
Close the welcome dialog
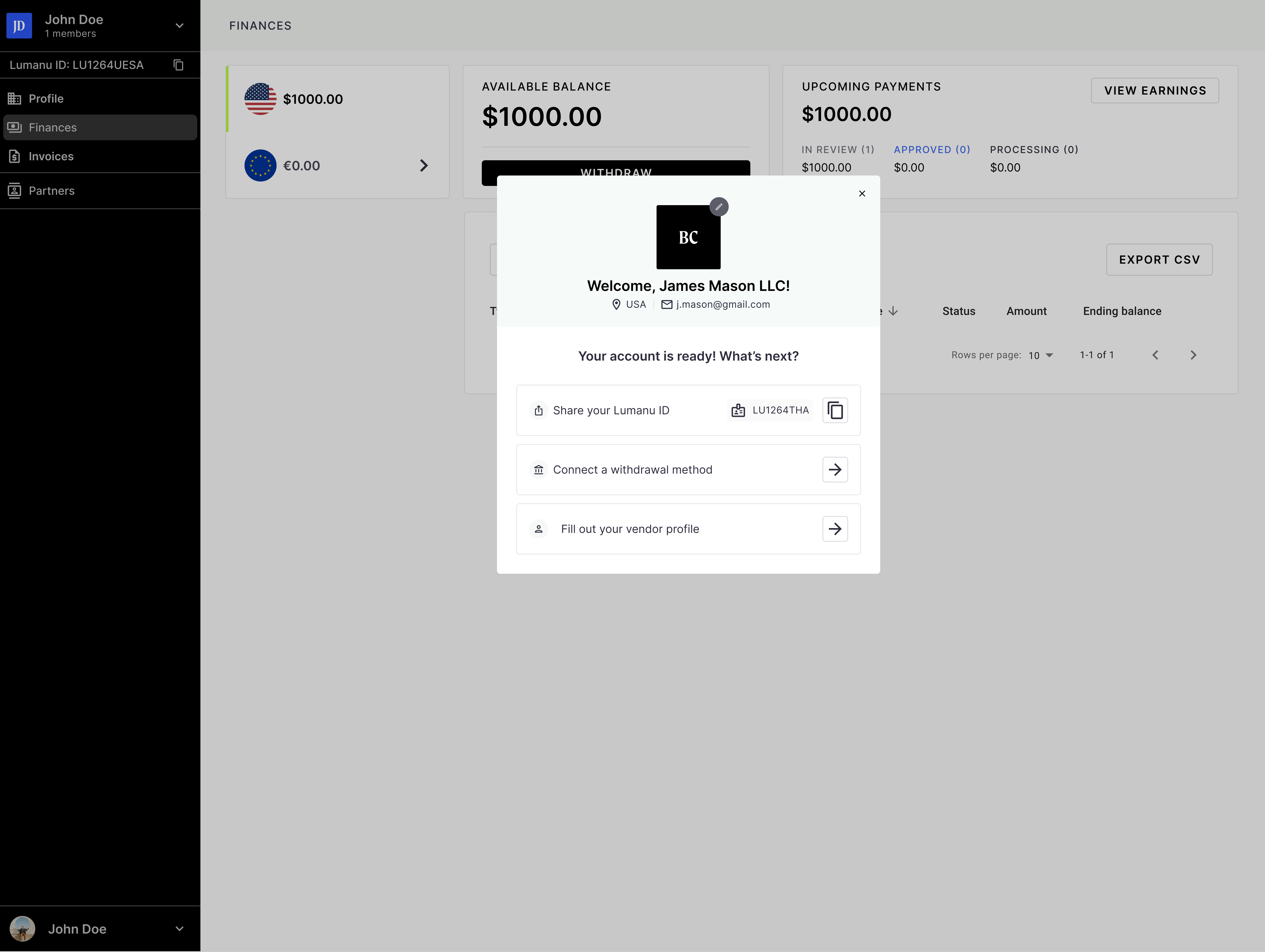[x=862, y=194]
